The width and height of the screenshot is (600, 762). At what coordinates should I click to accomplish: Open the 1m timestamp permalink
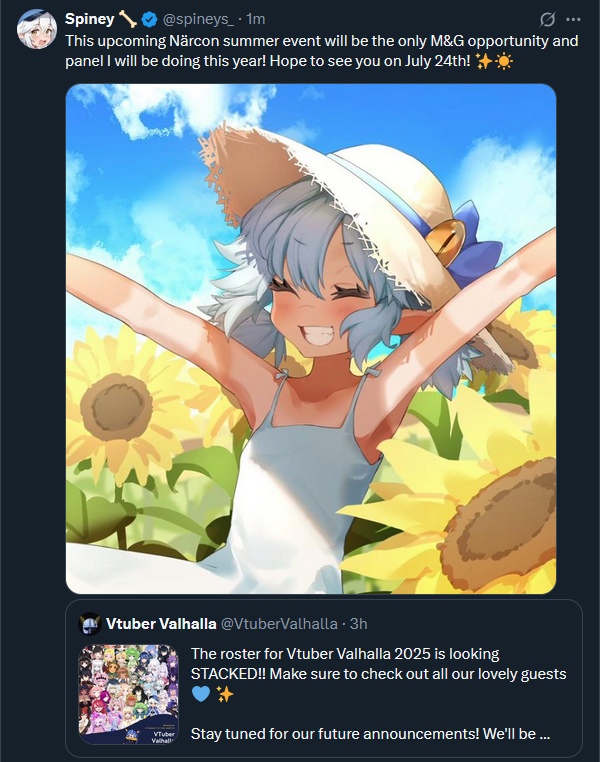tap(256, 19)
